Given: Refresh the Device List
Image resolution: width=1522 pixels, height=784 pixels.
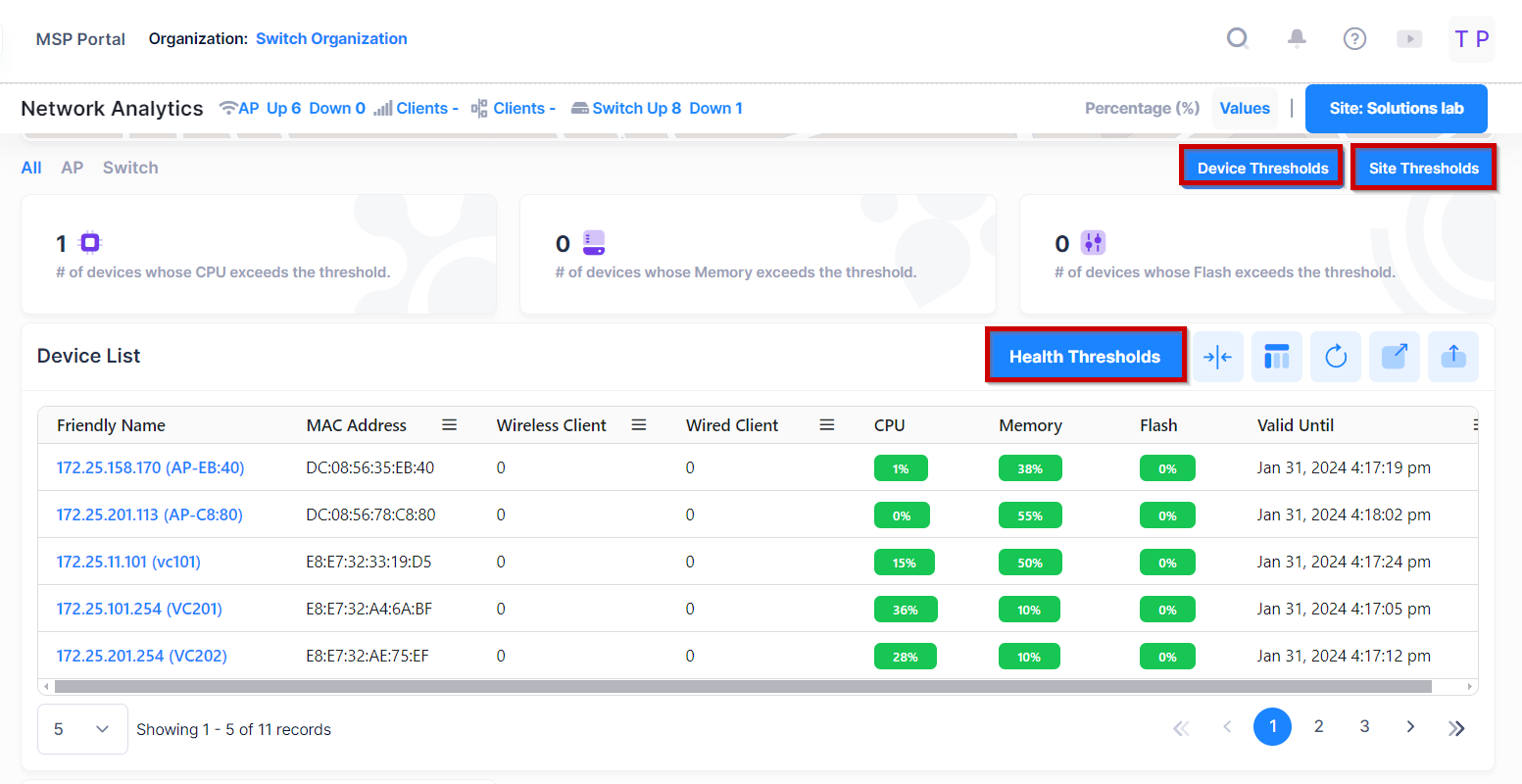Looking at the screenshot, I should click(x=1336, y=357).
